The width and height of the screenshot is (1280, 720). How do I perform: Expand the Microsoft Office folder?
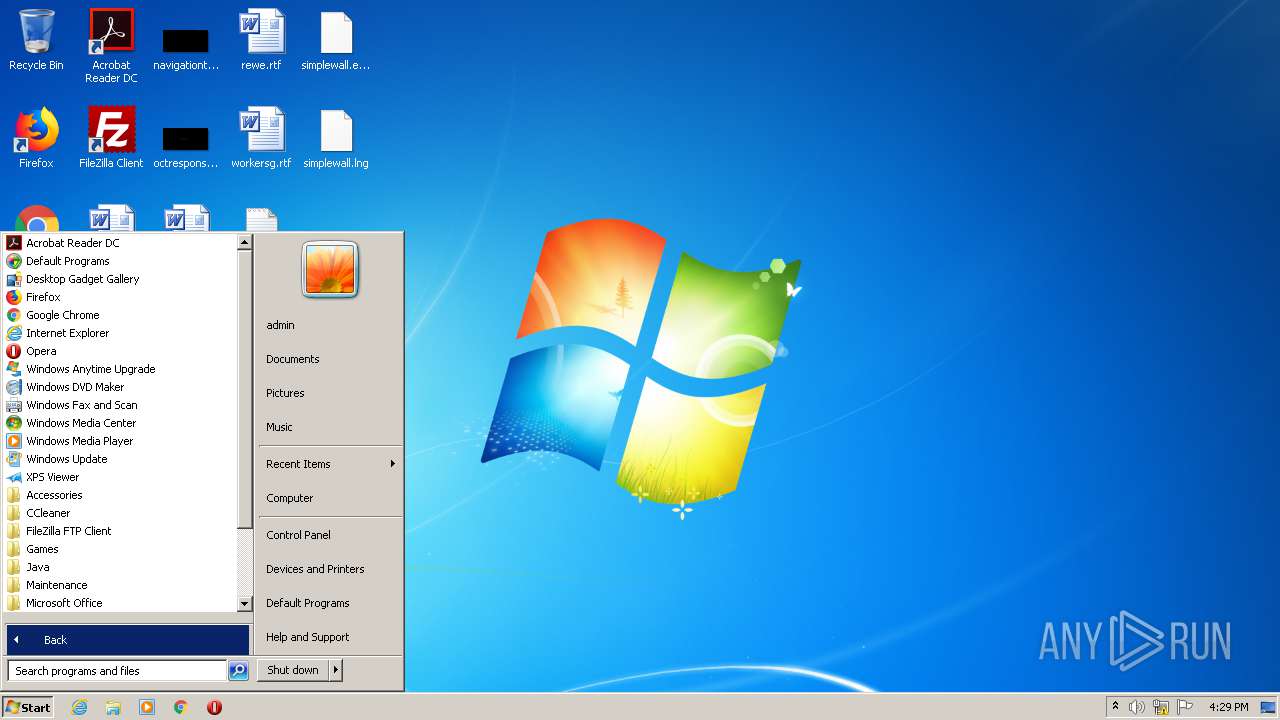click(120, 603)
